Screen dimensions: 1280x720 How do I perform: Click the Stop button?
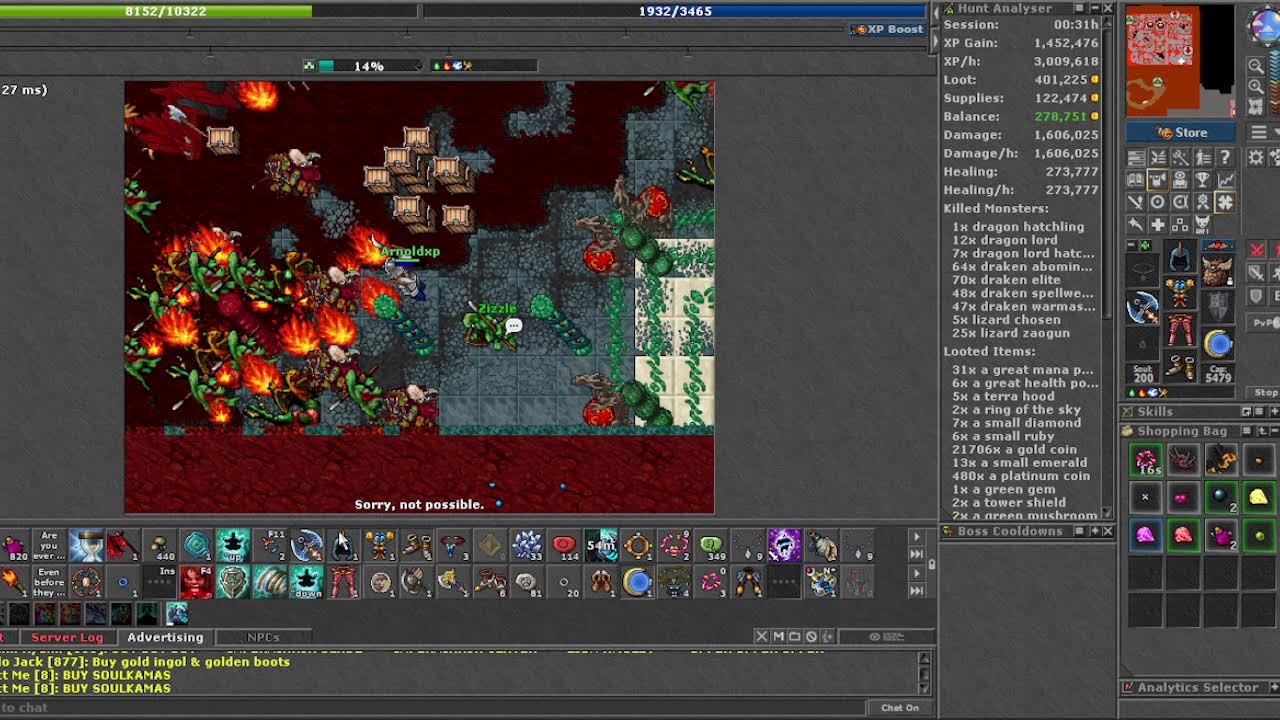click(x=1266, y=393)
